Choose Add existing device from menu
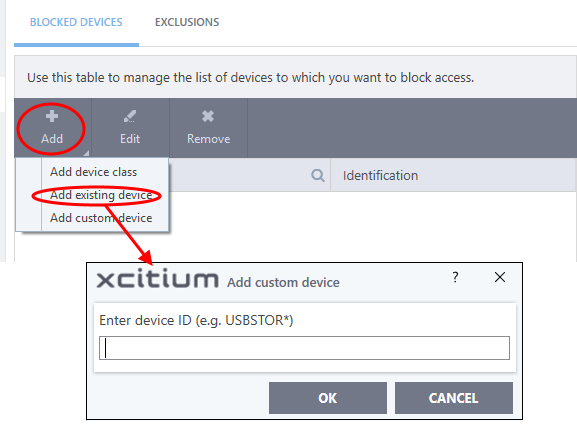This screenshot has height=441, width=577. (x=101, y=195)
